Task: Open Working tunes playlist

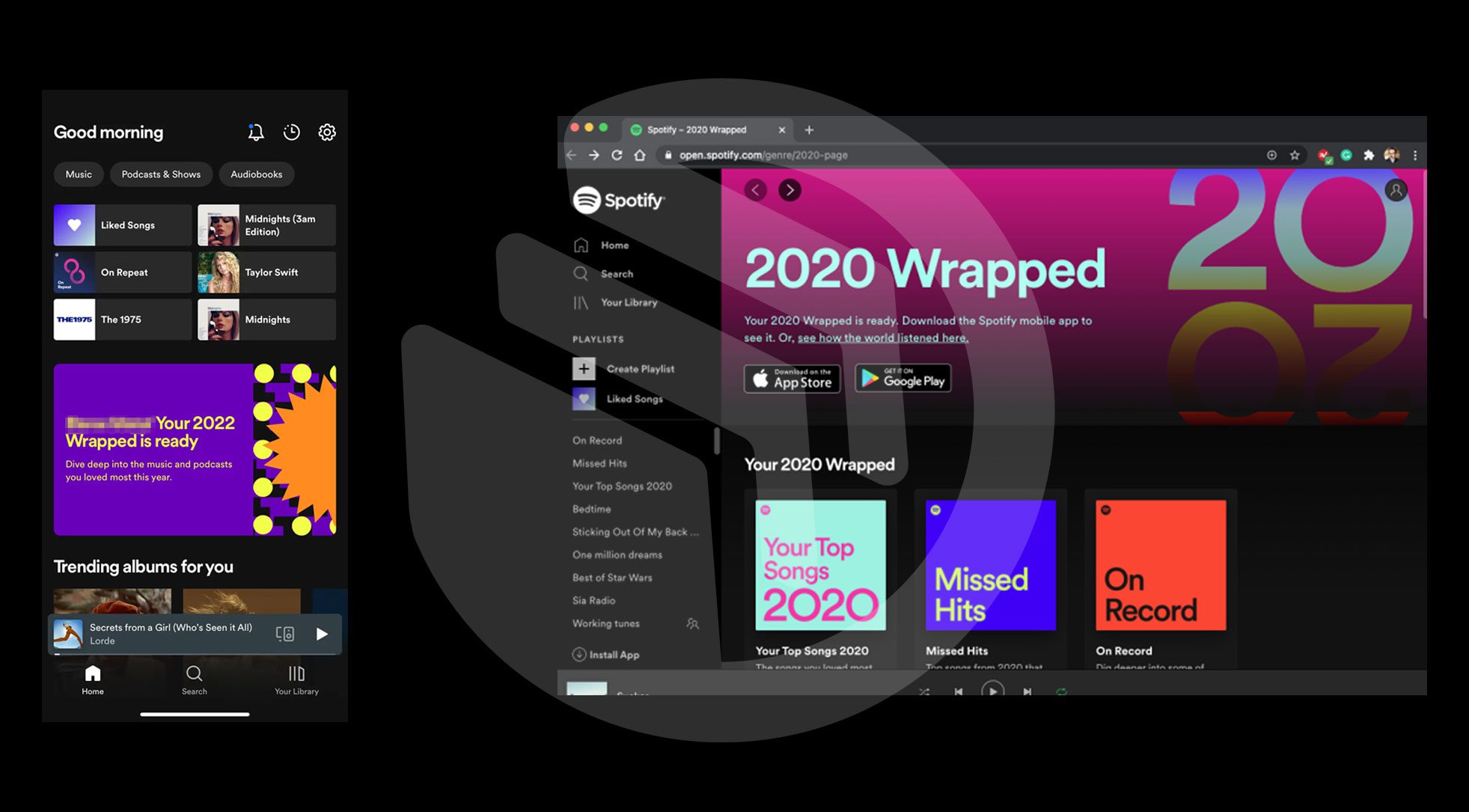Action: [606, 623]
